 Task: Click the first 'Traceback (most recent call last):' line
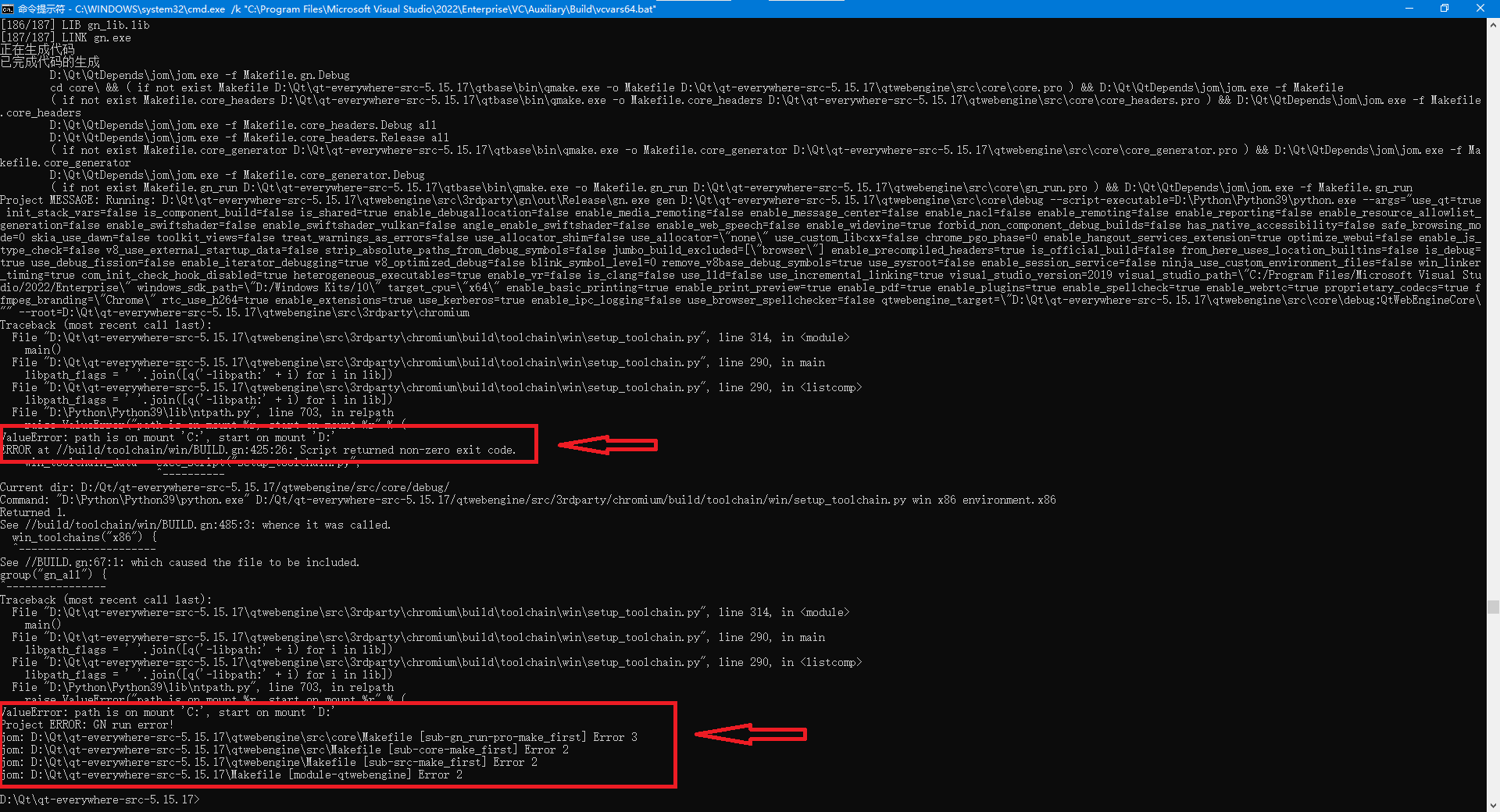(105, 325)
